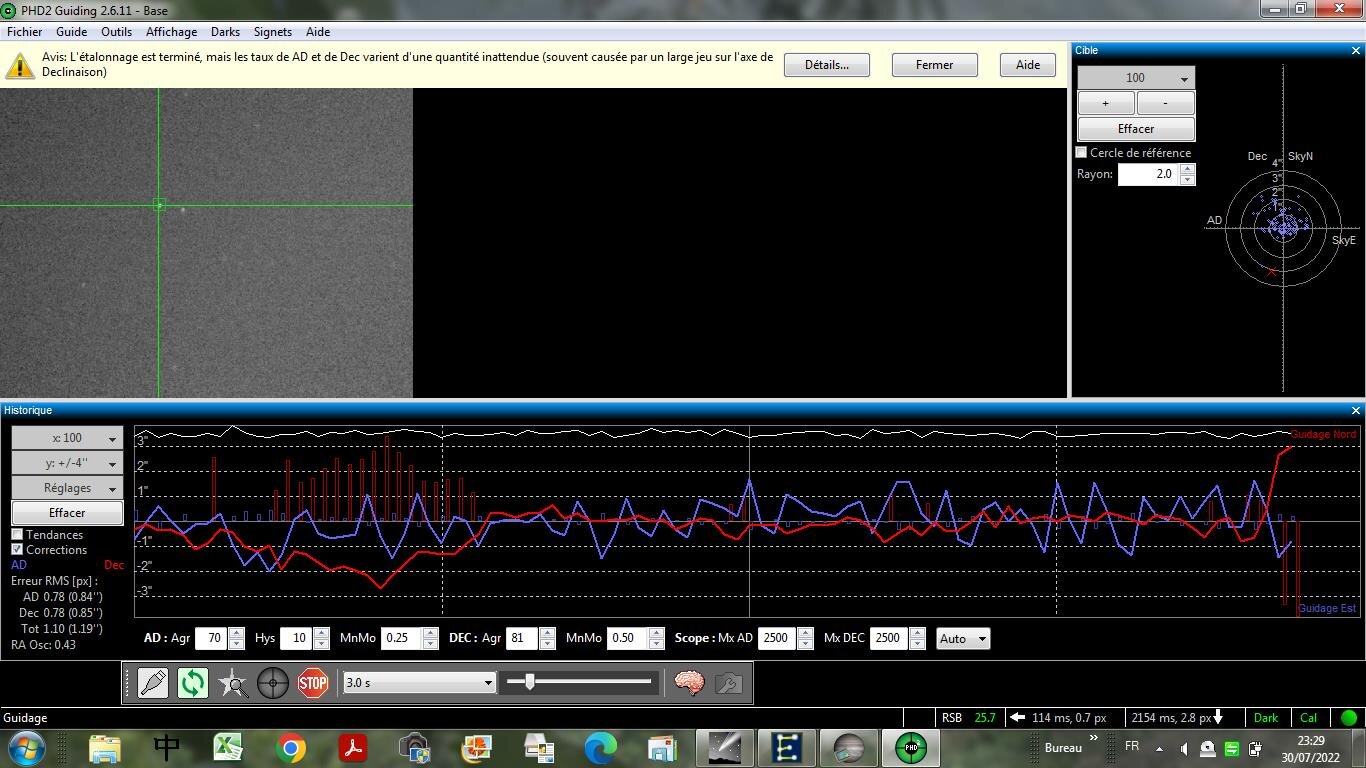Open the Darks menu
The image size is (1366, 768).
coord(225,32)
